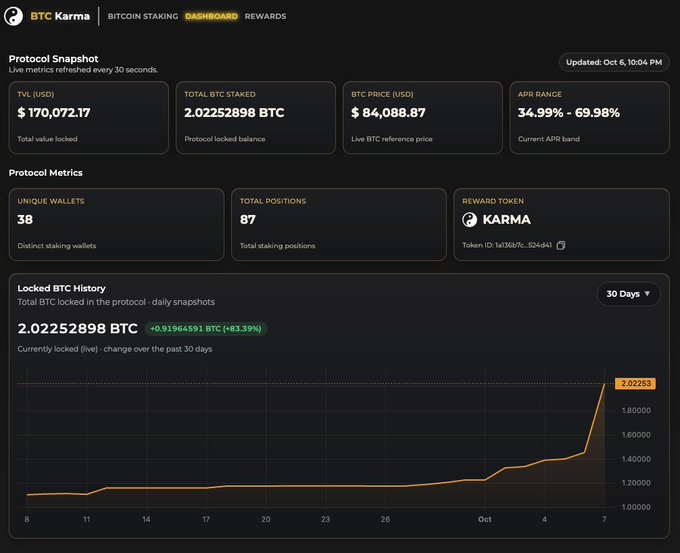Copy the KARMA token ID
The image size is (680, 553).
click(561, 245)
